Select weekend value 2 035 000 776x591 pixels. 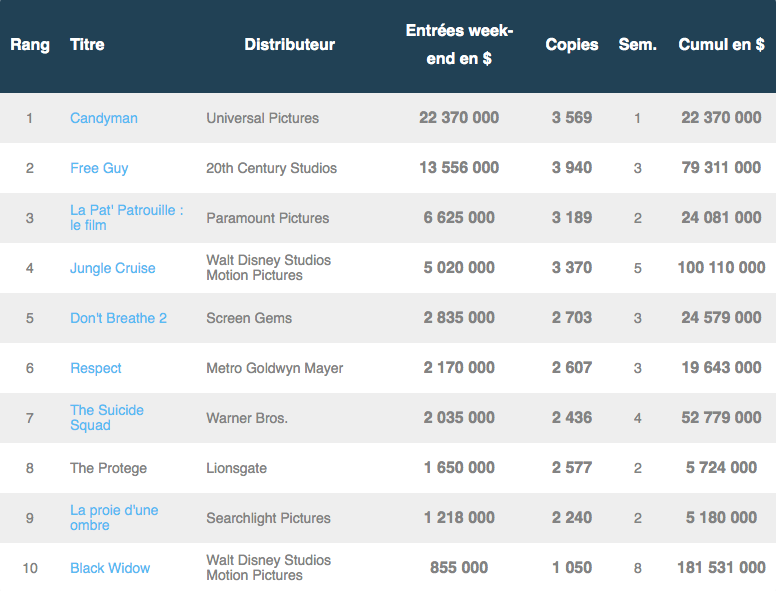click(459, 418)
